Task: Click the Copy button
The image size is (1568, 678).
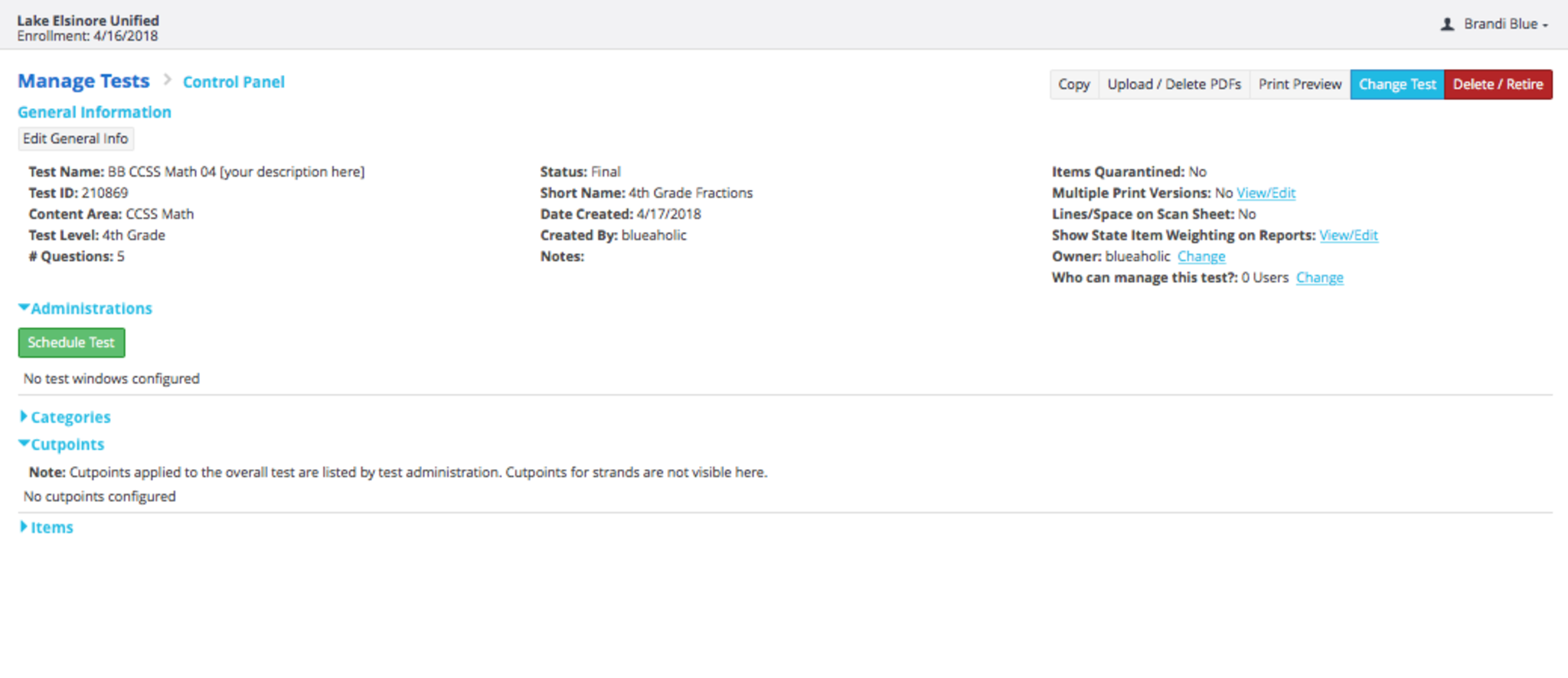Action: [x=1073, y=84]
